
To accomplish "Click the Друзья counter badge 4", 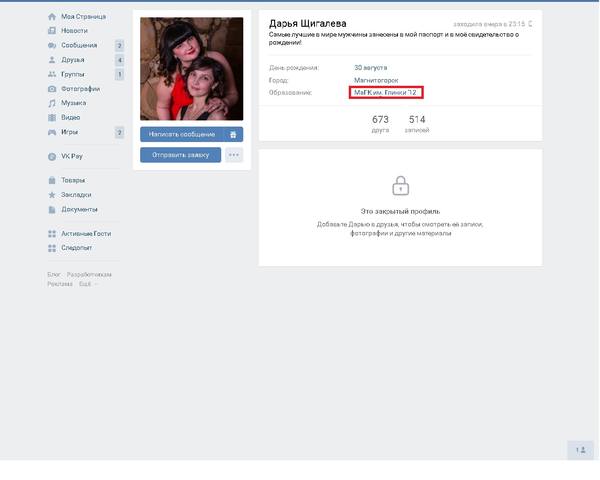I will pyautogui.click(x=119, y=60).
